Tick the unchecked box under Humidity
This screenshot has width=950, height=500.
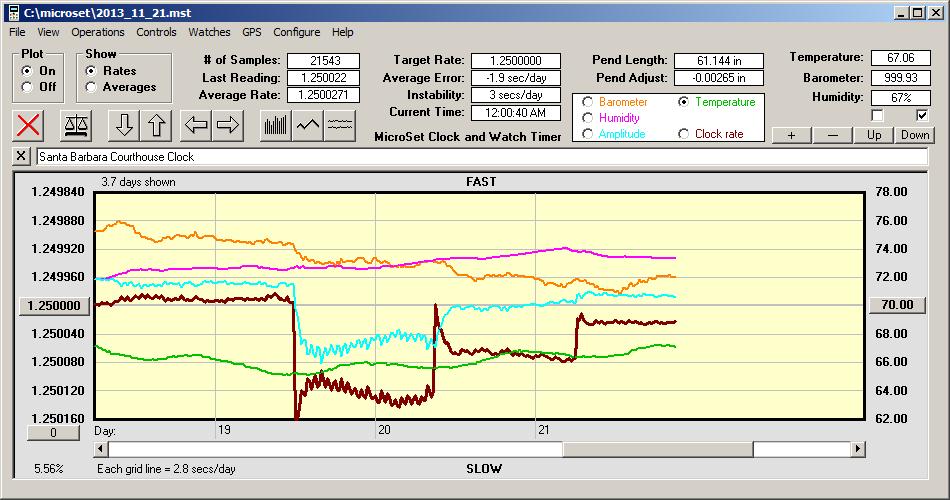877,115
